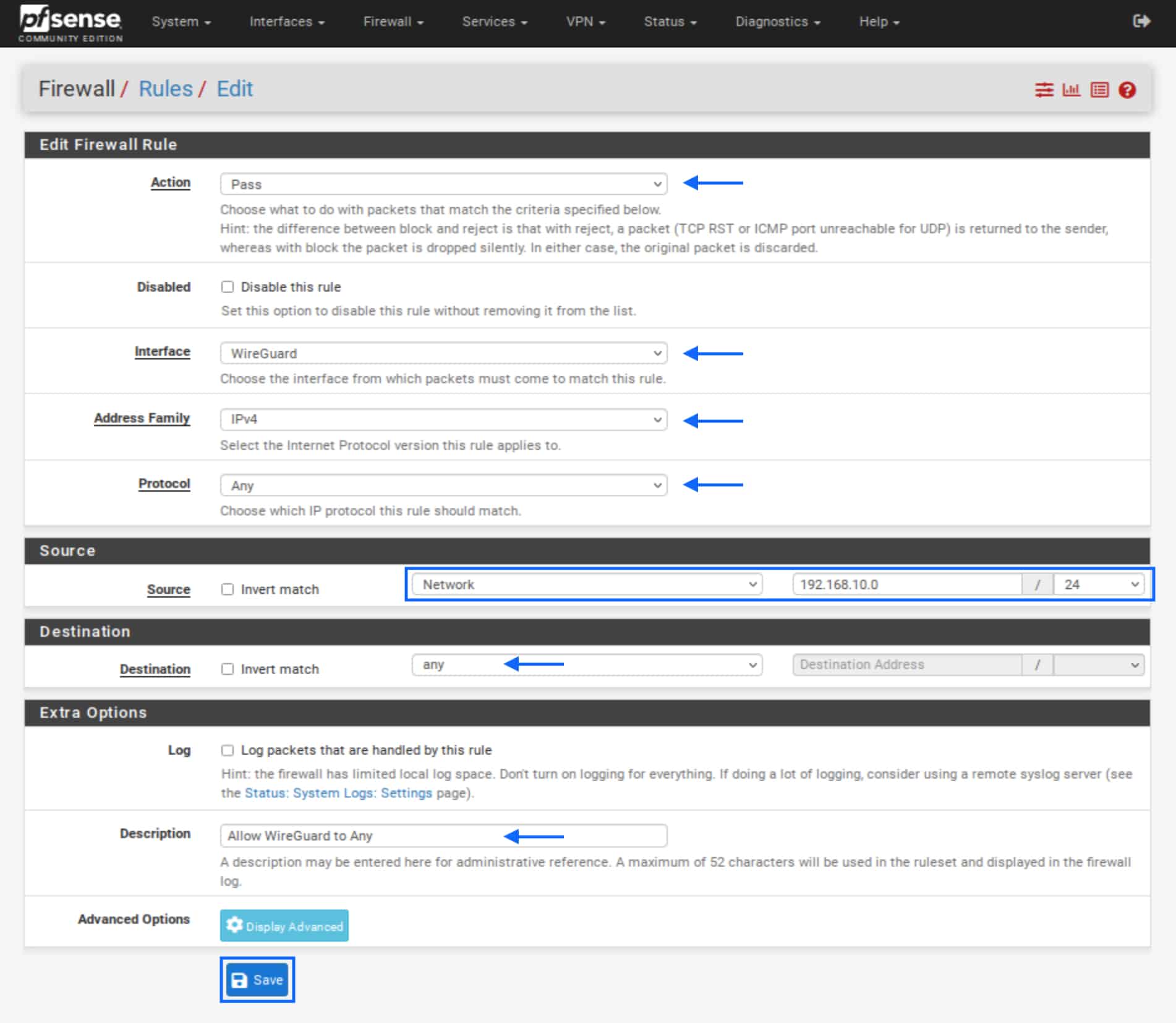This screenshot has width=1176, height=1023.
Task: Open the related log entries icon
Action: (1099, 90)
